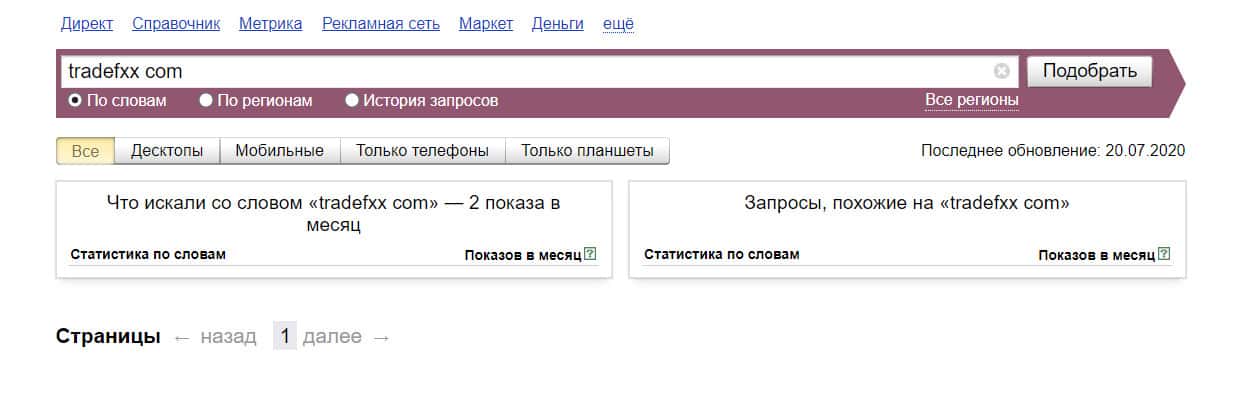
Task: Open the 'Метрика' link
Action: point(271,23)
